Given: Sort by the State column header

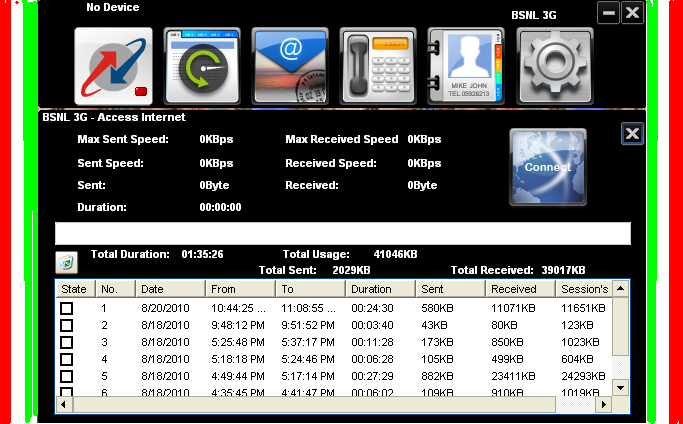Looking at the screenshot, I should [x=76, y=289].
